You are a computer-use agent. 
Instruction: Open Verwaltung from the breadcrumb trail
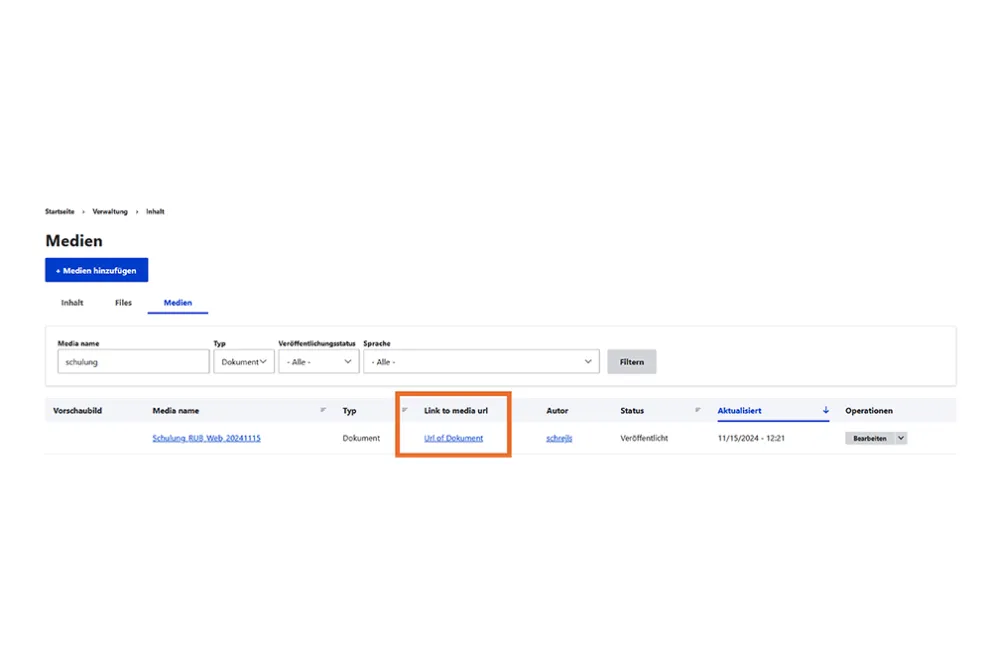click(108, 212)
